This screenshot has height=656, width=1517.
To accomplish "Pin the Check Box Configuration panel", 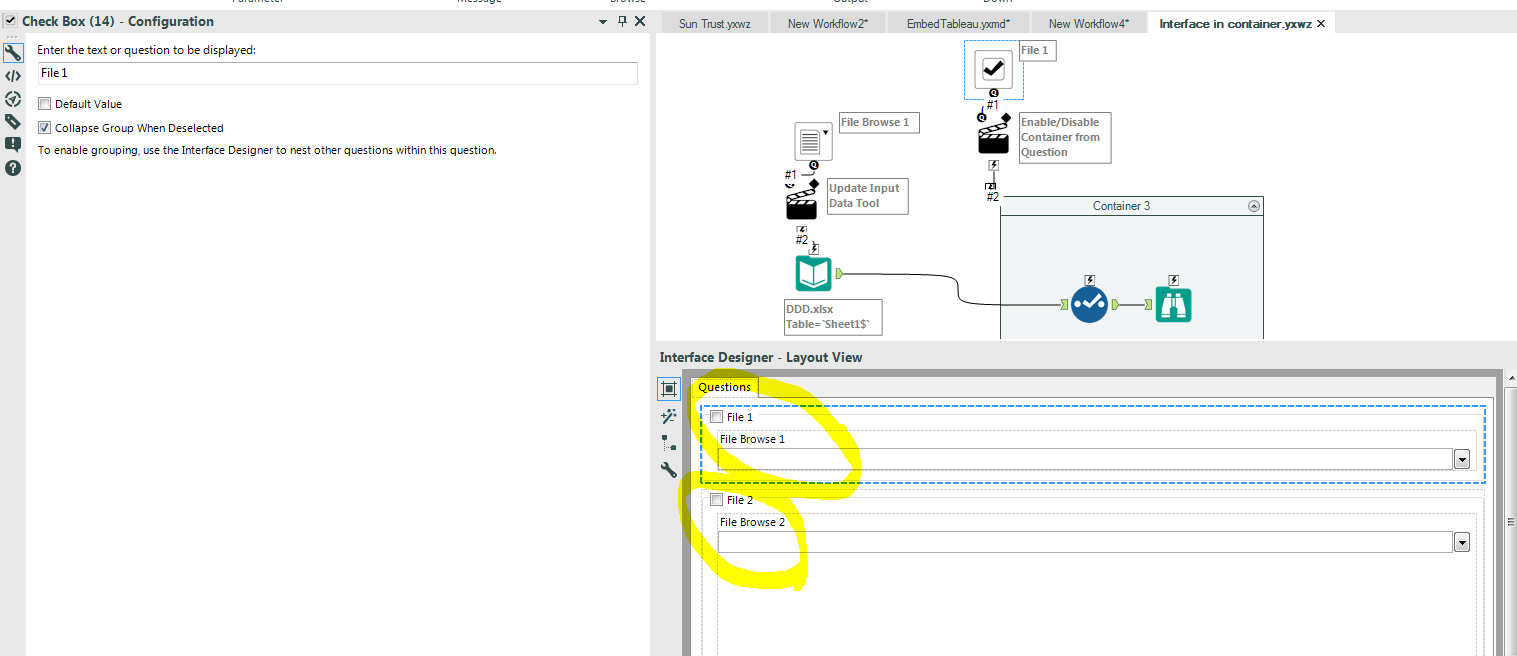I will pos(621,20).
